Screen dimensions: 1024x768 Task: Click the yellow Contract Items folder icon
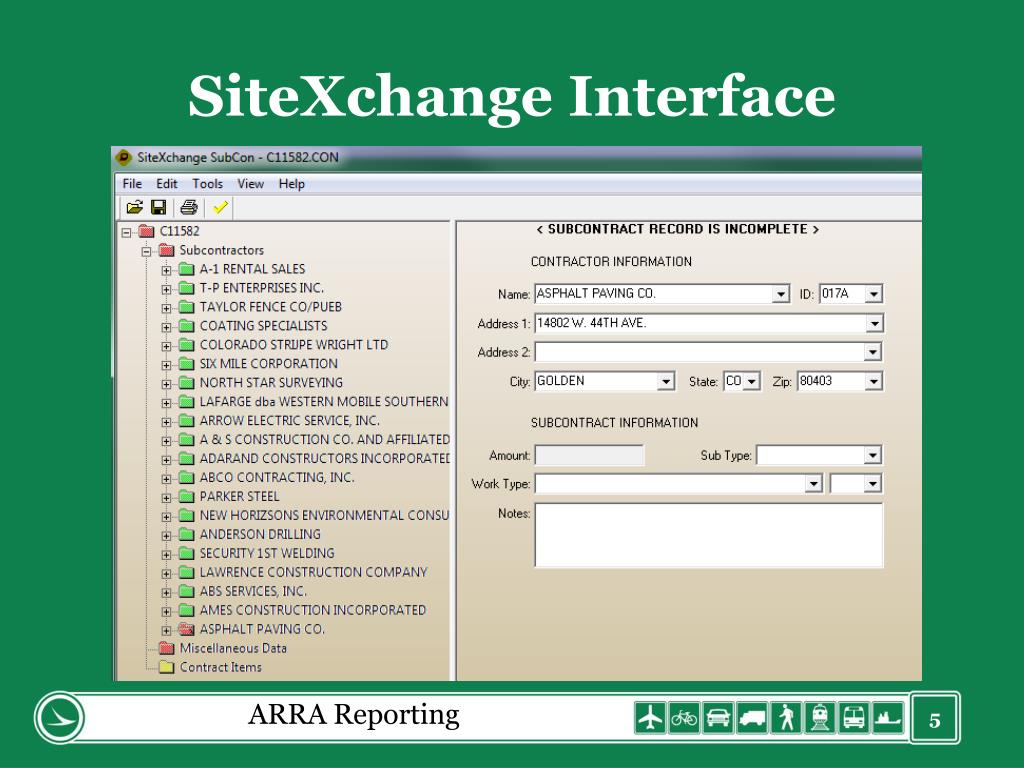(x=167, y=667)
